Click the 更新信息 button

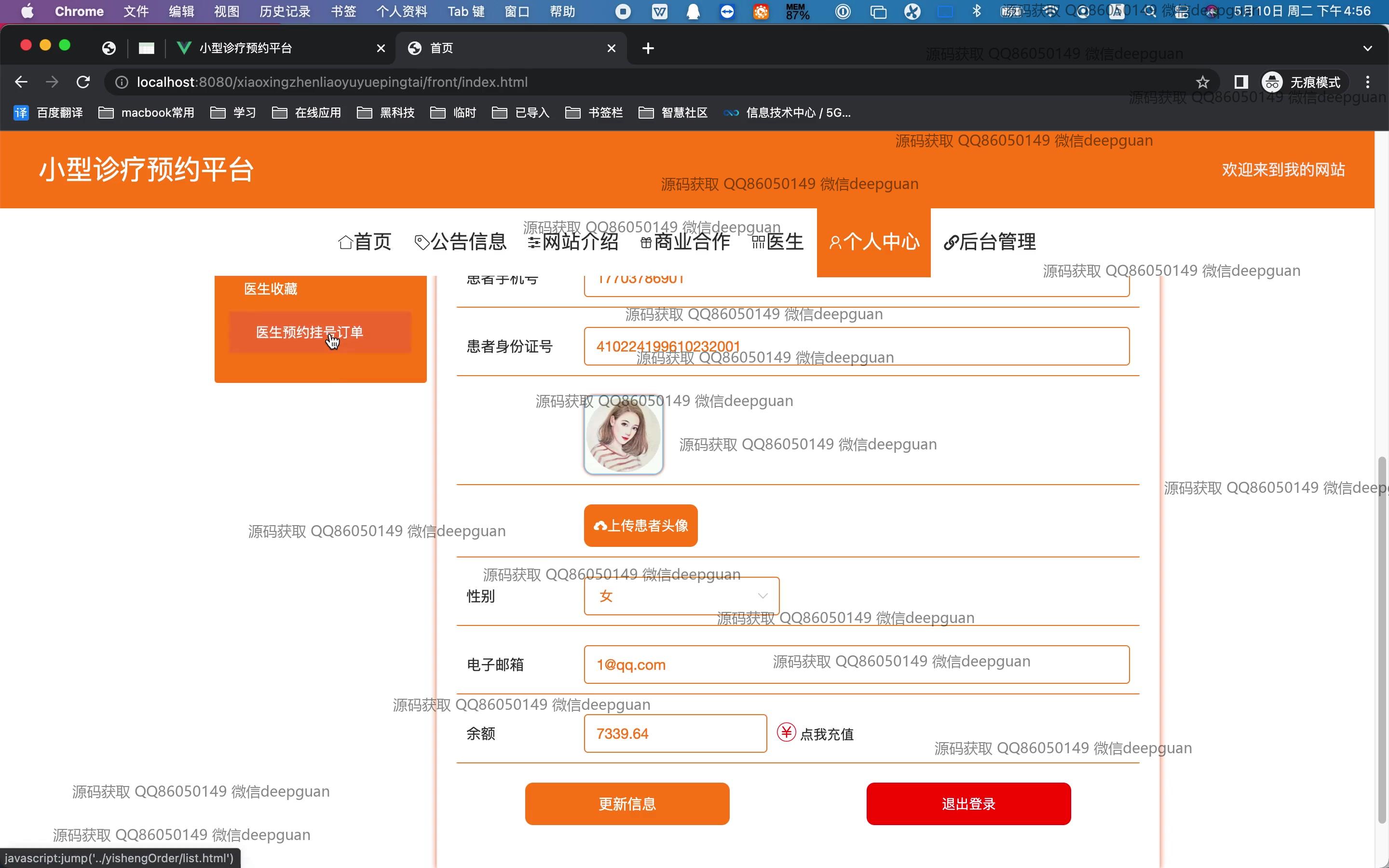[627, 804]
